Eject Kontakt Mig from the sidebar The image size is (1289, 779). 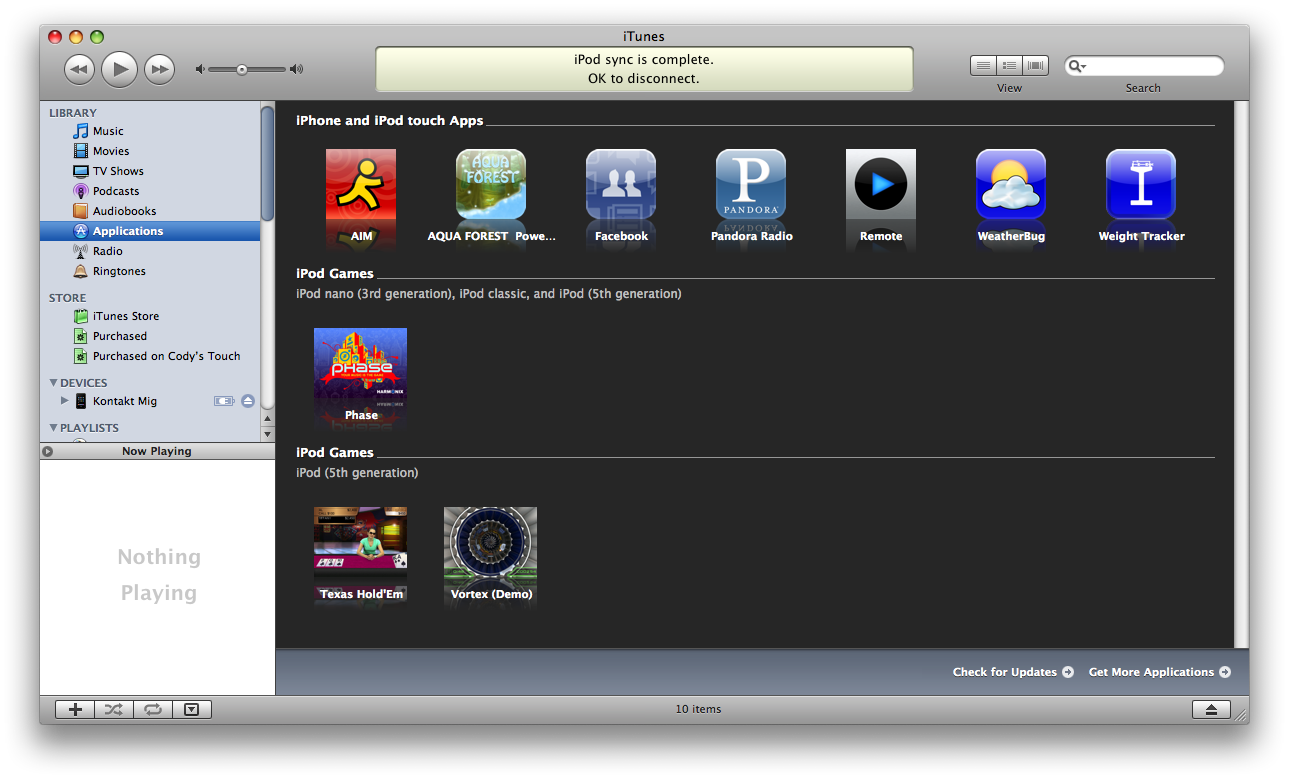(248, 401)
